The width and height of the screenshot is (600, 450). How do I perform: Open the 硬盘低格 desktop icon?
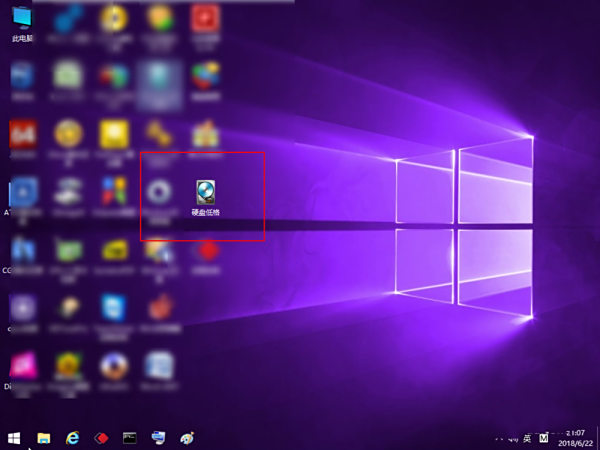(x=206, y=198)
